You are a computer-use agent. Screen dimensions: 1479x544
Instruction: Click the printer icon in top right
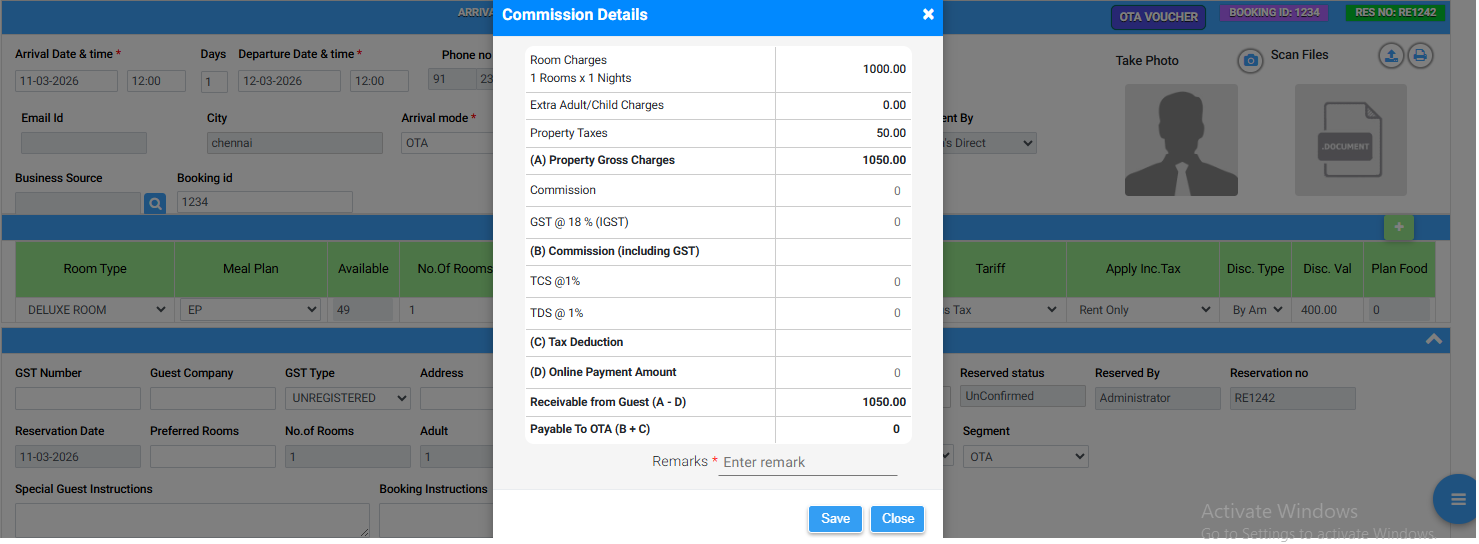click(x=1420, y=56)
